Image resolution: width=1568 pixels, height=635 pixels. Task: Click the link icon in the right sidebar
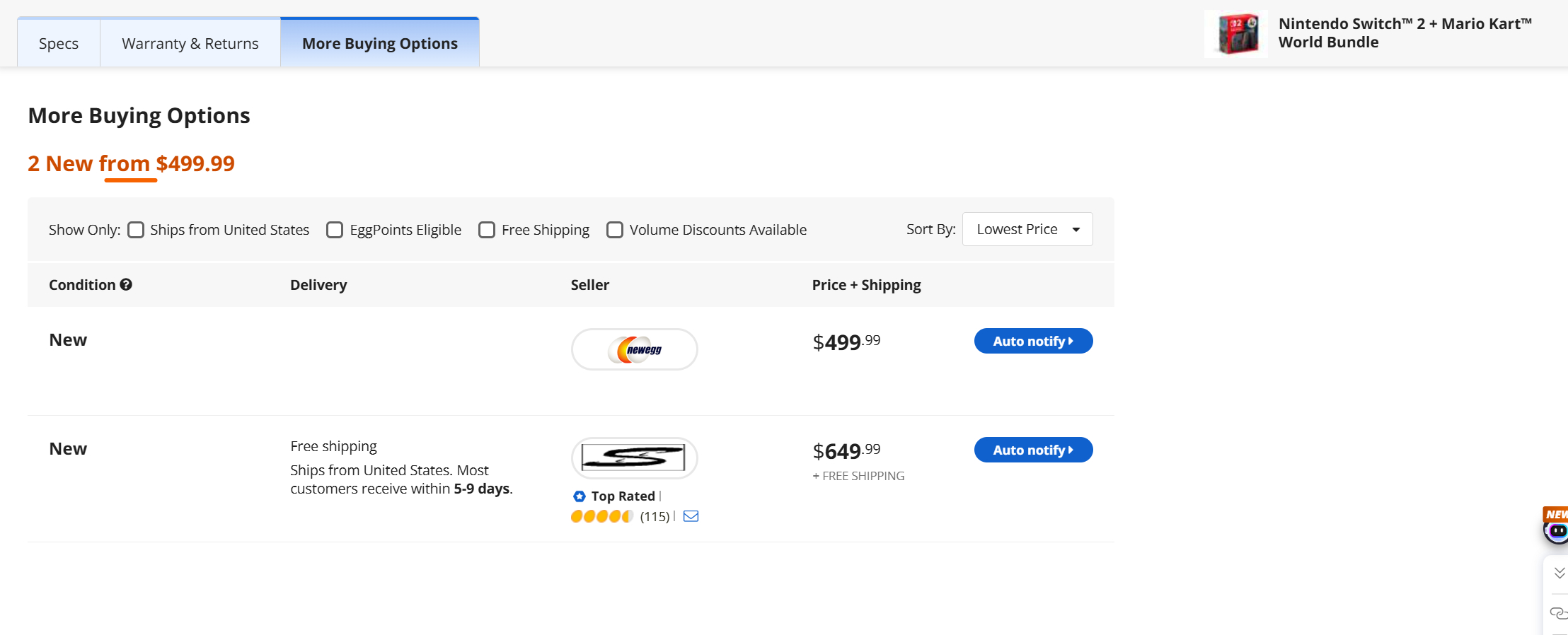tap(1559, 612)
